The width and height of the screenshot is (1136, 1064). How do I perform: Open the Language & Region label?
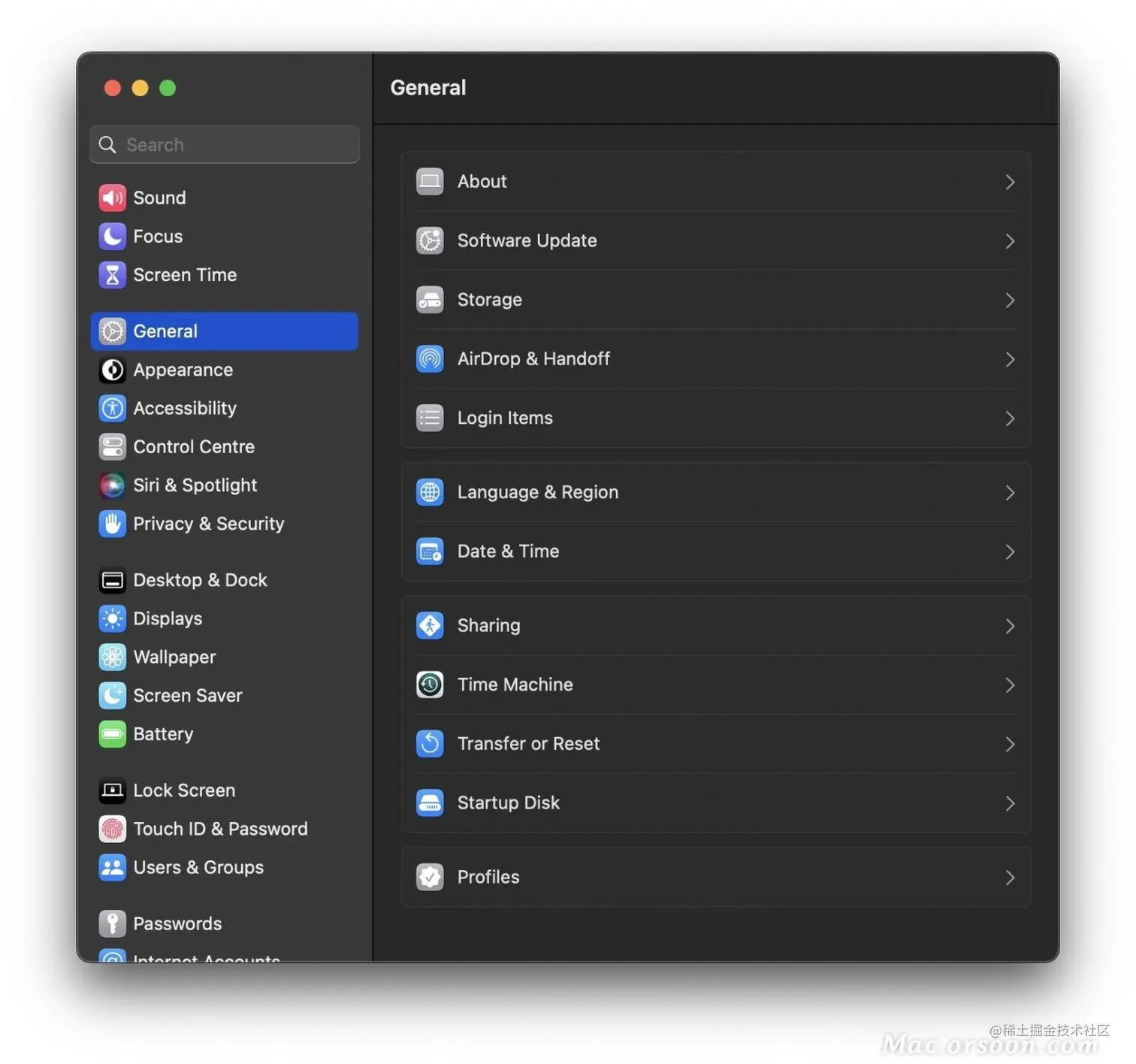click(x=538, y=492)
